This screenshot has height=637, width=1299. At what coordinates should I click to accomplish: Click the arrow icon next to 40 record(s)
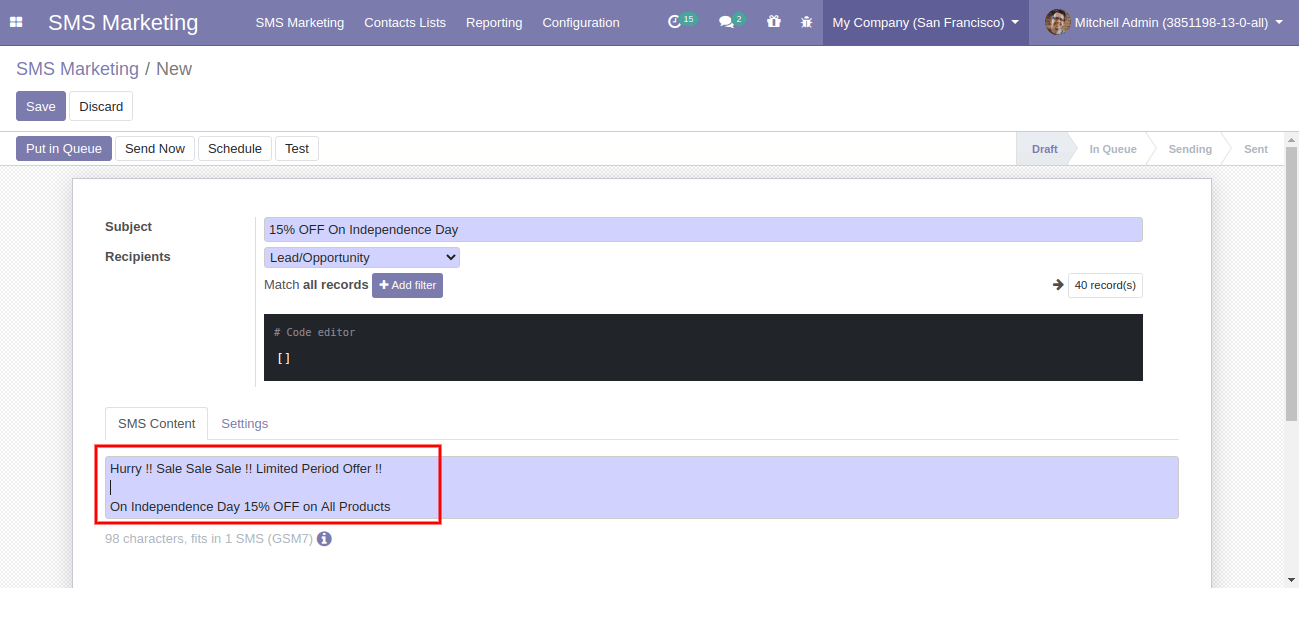(1058, 285)
